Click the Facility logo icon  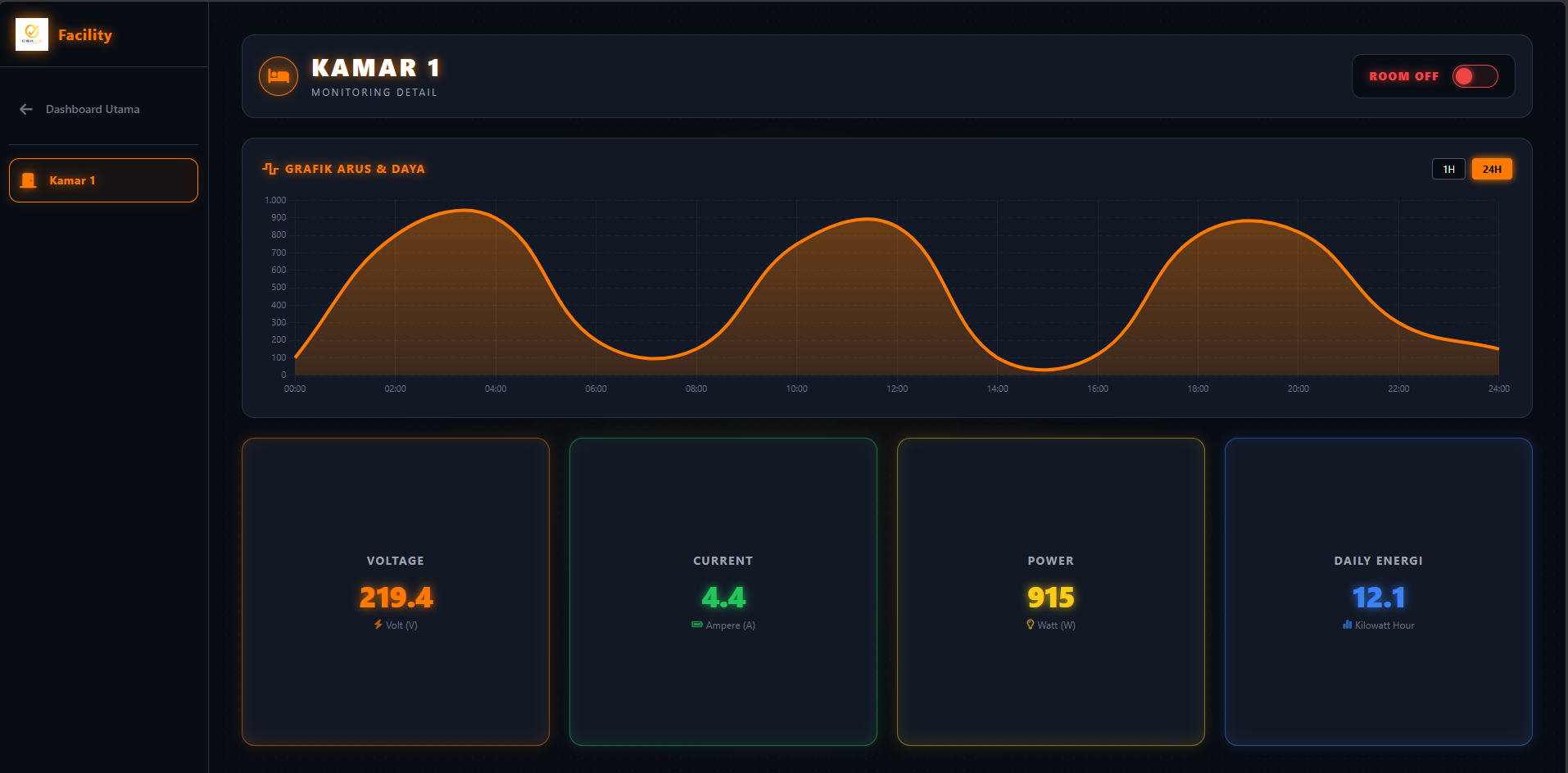click(x=32, y=34)
